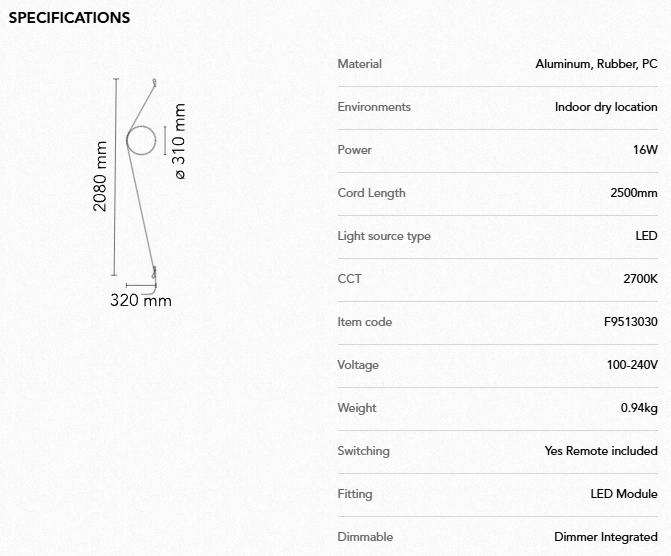Viewport: 671px width, 556px height.
Task: Click the Cord Length label
Action: 372,193
